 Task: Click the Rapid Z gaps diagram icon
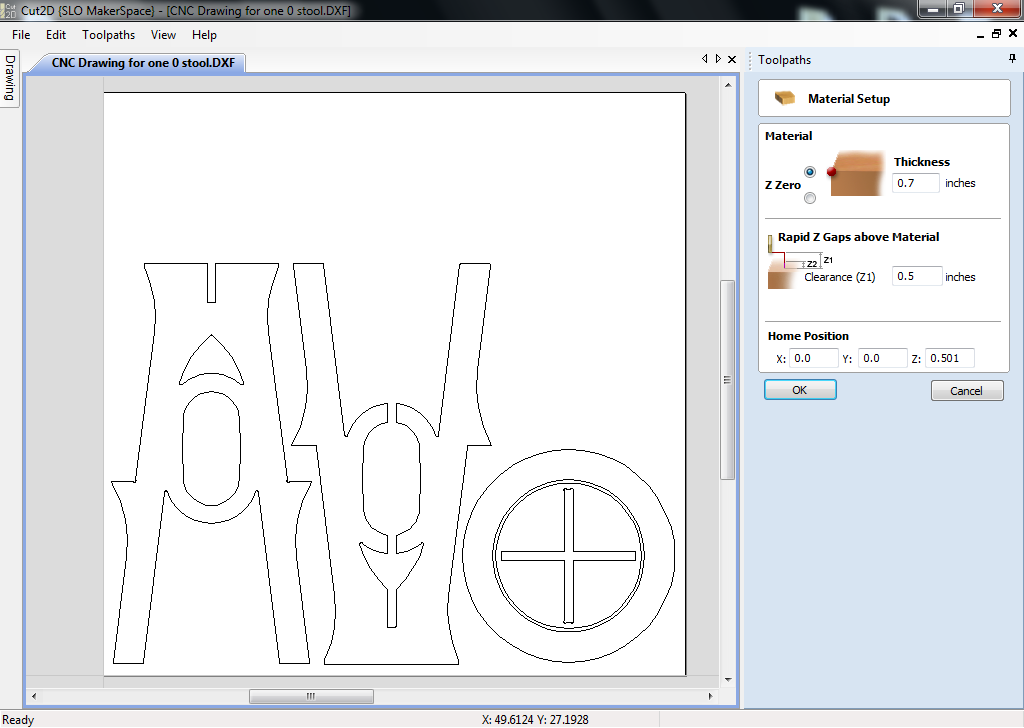800,262
